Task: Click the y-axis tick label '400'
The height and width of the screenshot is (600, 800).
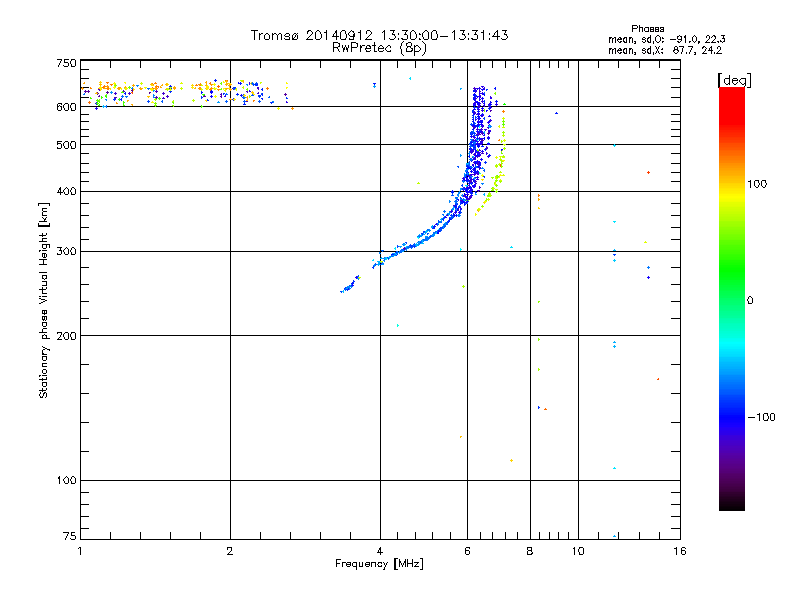Action: pyautogui.click(x=66, y=191)
